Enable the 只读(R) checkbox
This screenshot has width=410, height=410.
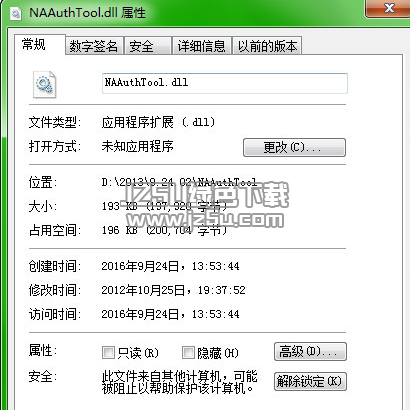[108, 353]
